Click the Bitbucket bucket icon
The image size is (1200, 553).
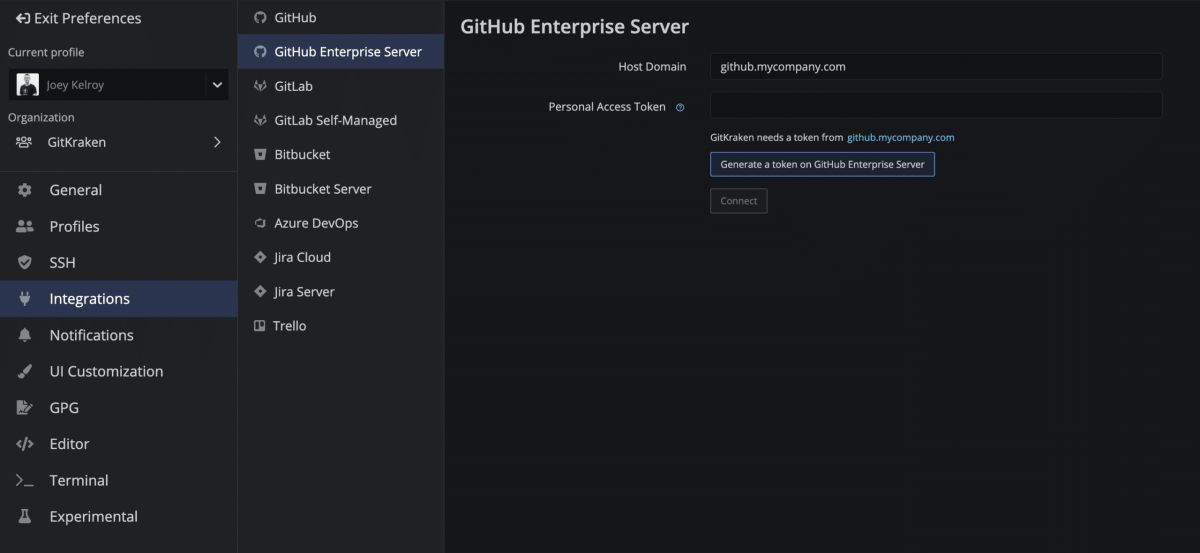coord(260,154)
